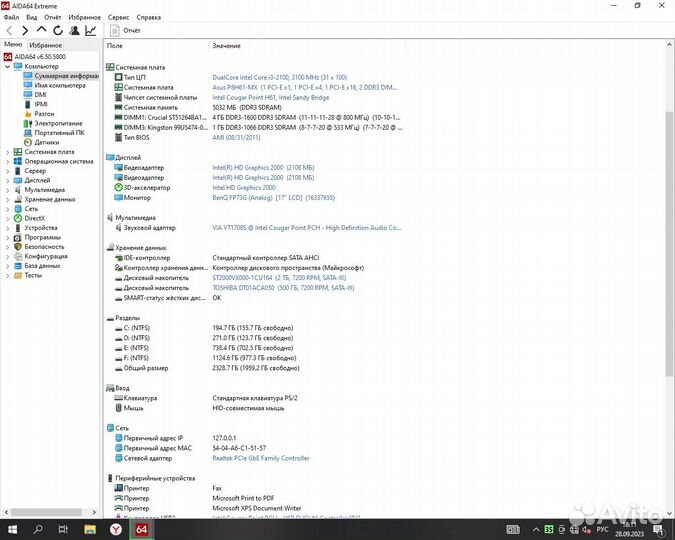Click the user silhouette toolbar icon
This screenshot has width=675, height=540.
(x=74, y=31)
